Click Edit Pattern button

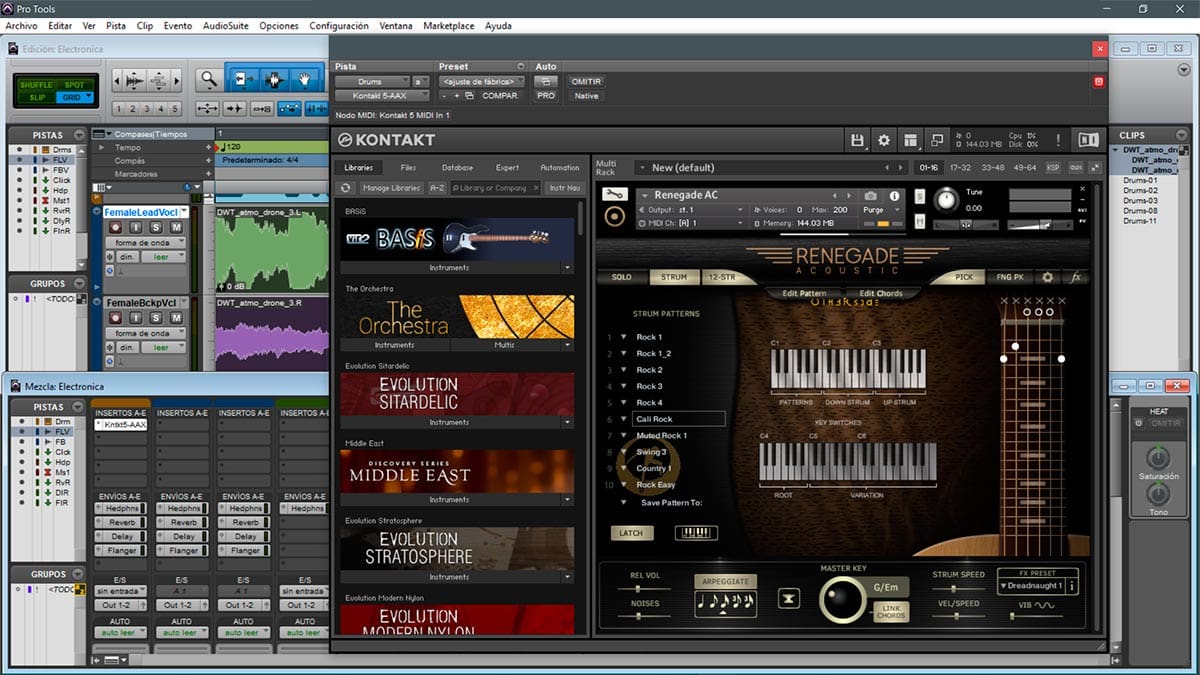coord(803,293)
